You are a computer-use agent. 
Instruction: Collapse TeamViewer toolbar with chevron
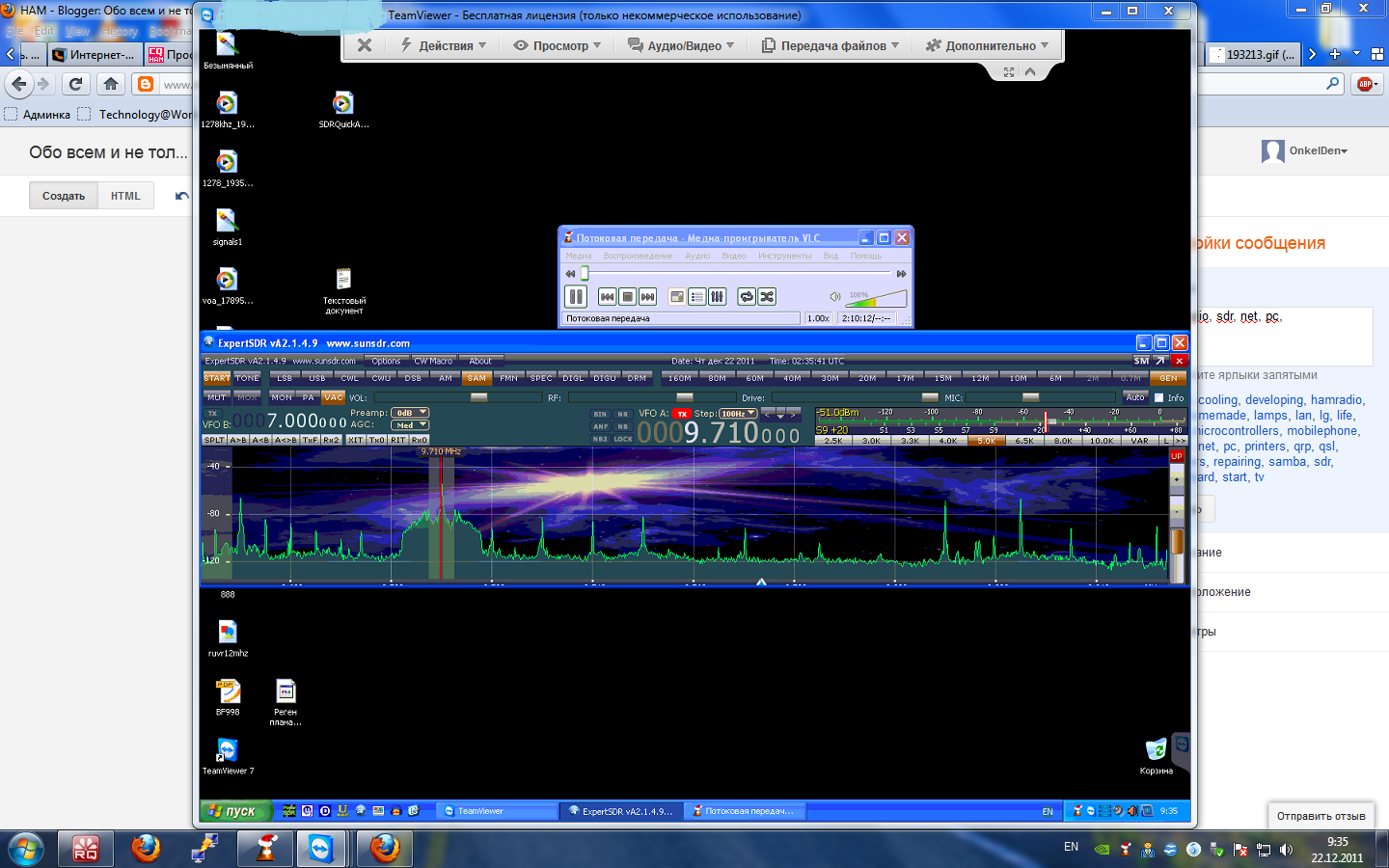click(x=1030, y=72)
